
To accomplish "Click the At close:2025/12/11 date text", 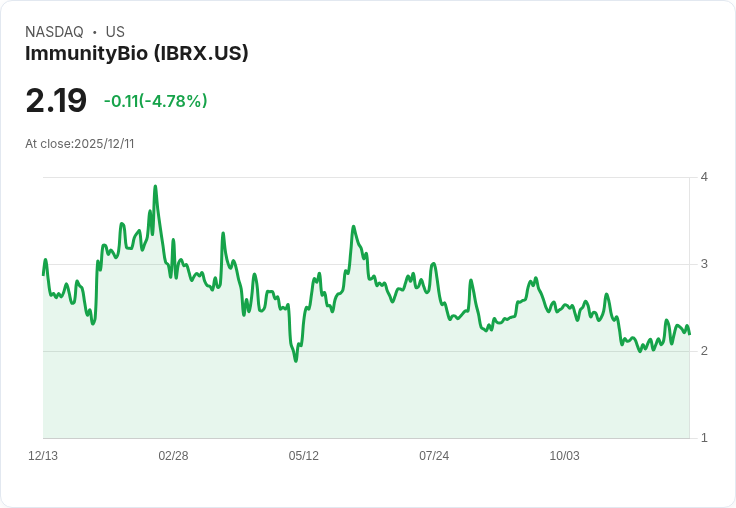I will pos(80,144).
